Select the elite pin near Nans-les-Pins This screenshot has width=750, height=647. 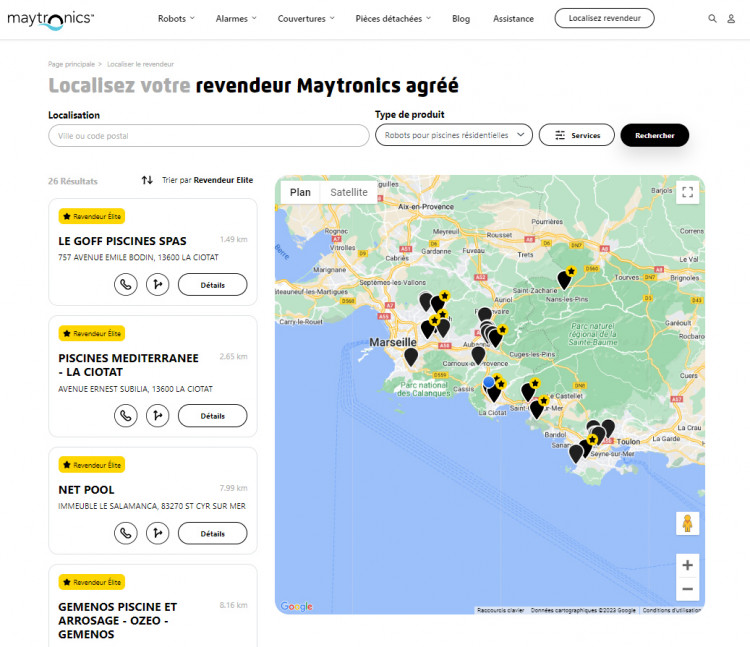click(565, 280)
